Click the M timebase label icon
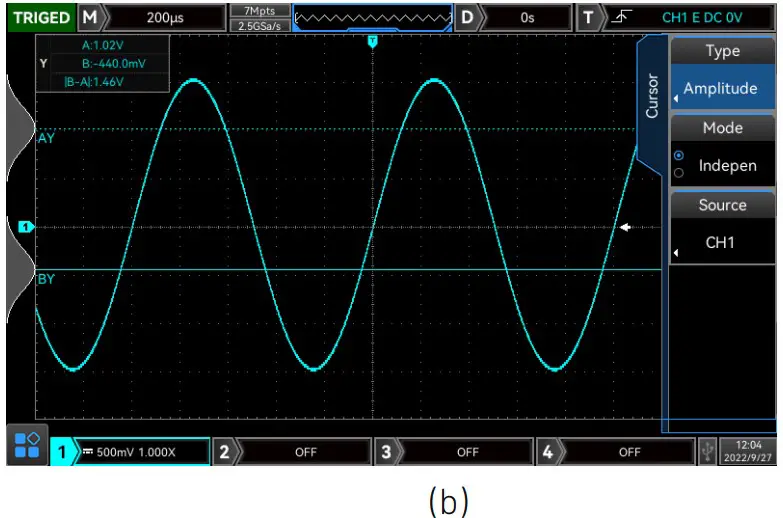Viewport: 783px width, 518px height. 90,17
